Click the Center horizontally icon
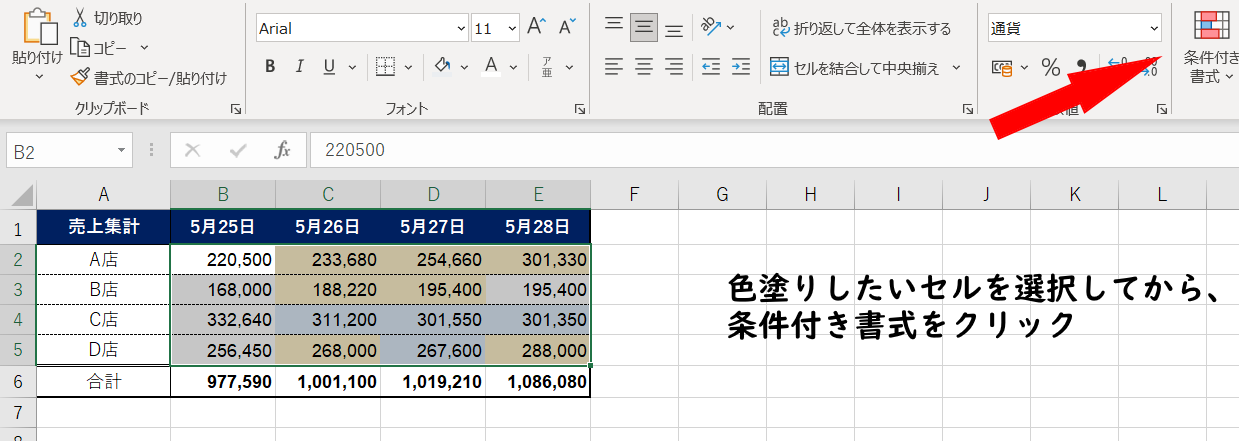 click(x=644, y=67)
